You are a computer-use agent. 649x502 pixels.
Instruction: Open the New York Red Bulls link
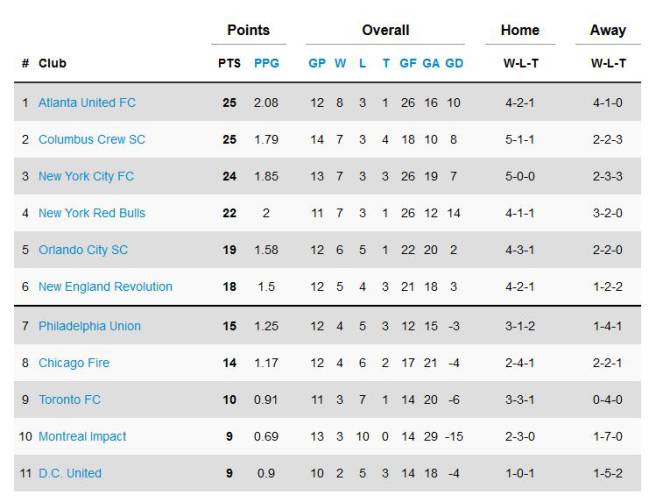tap(92, 213)
